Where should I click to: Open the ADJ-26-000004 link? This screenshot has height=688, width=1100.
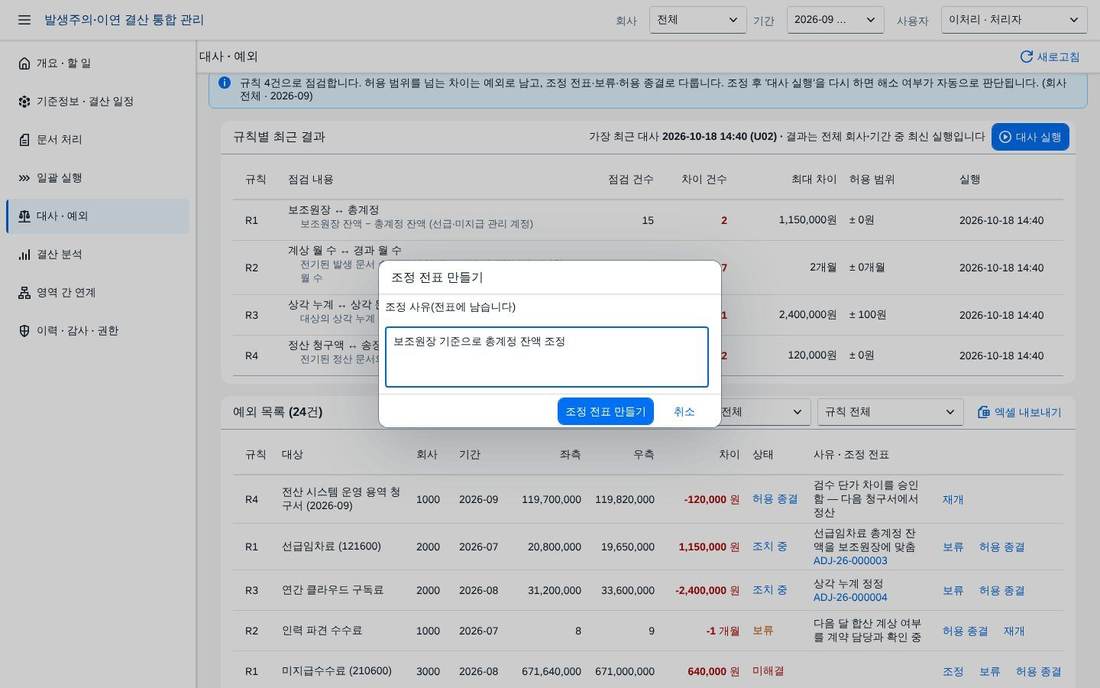(x=850, y=598)
